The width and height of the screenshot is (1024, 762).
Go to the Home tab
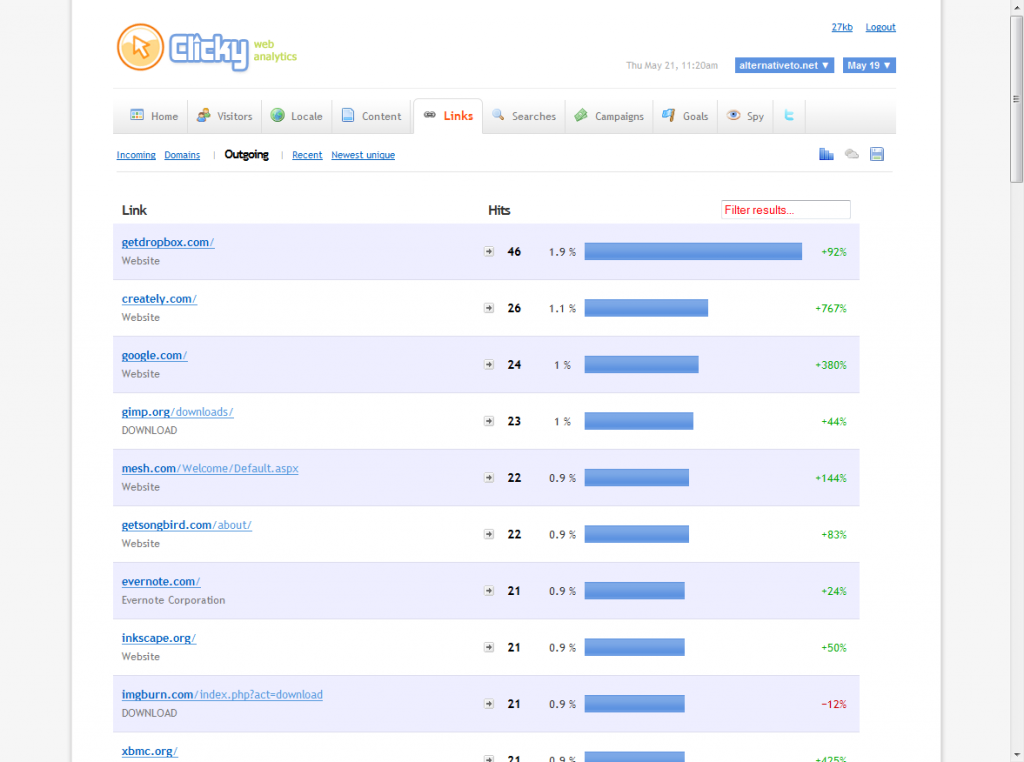(153, 116)
